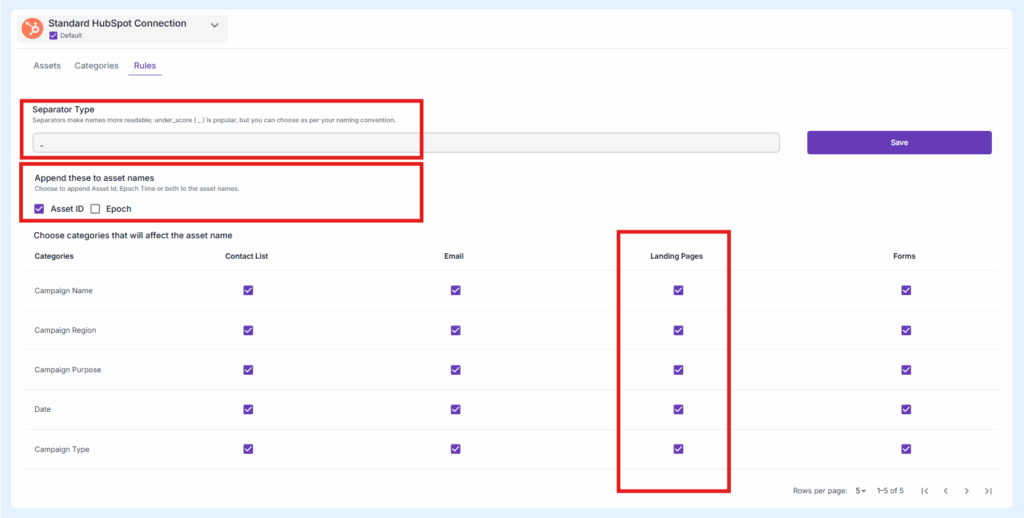This screenshot has height=518, width=1024.
Task: Uncheck Campaign Name for Contact List
Action: (248, 290)
